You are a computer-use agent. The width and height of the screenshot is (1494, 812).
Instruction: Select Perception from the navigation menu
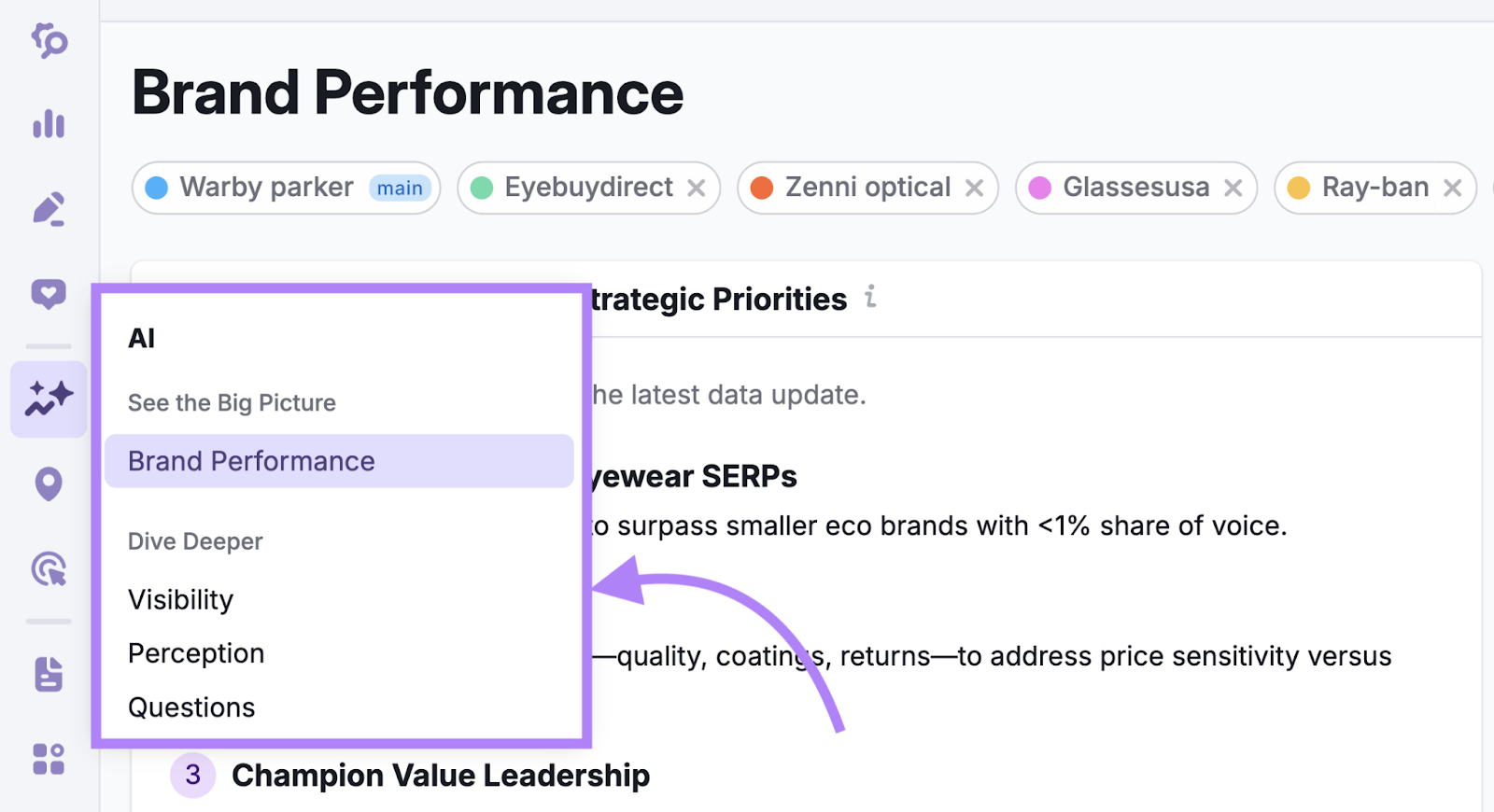coord(196,653)
